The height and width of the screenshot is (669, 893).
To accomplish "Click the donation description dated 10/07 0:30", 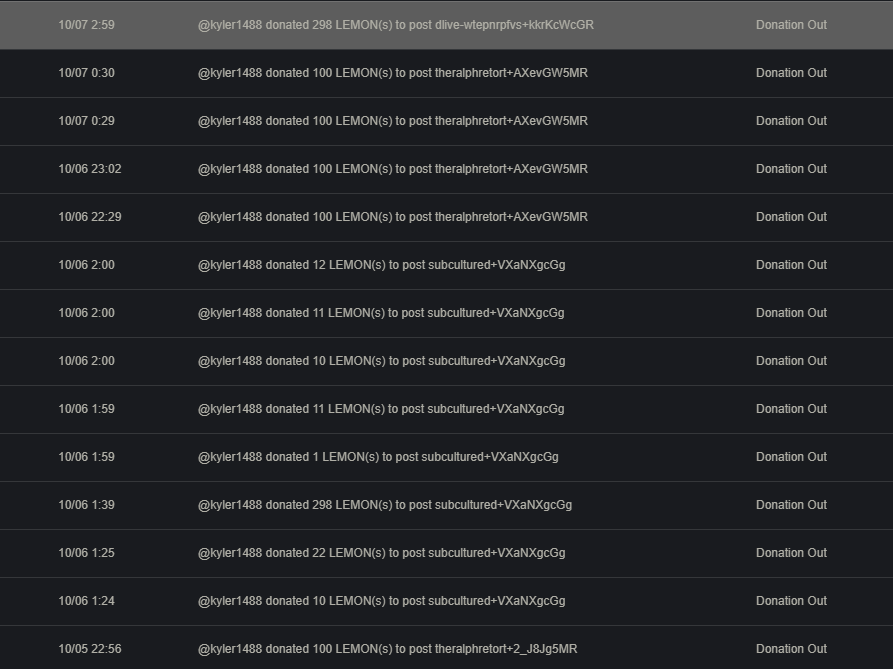I will point(392,73).
